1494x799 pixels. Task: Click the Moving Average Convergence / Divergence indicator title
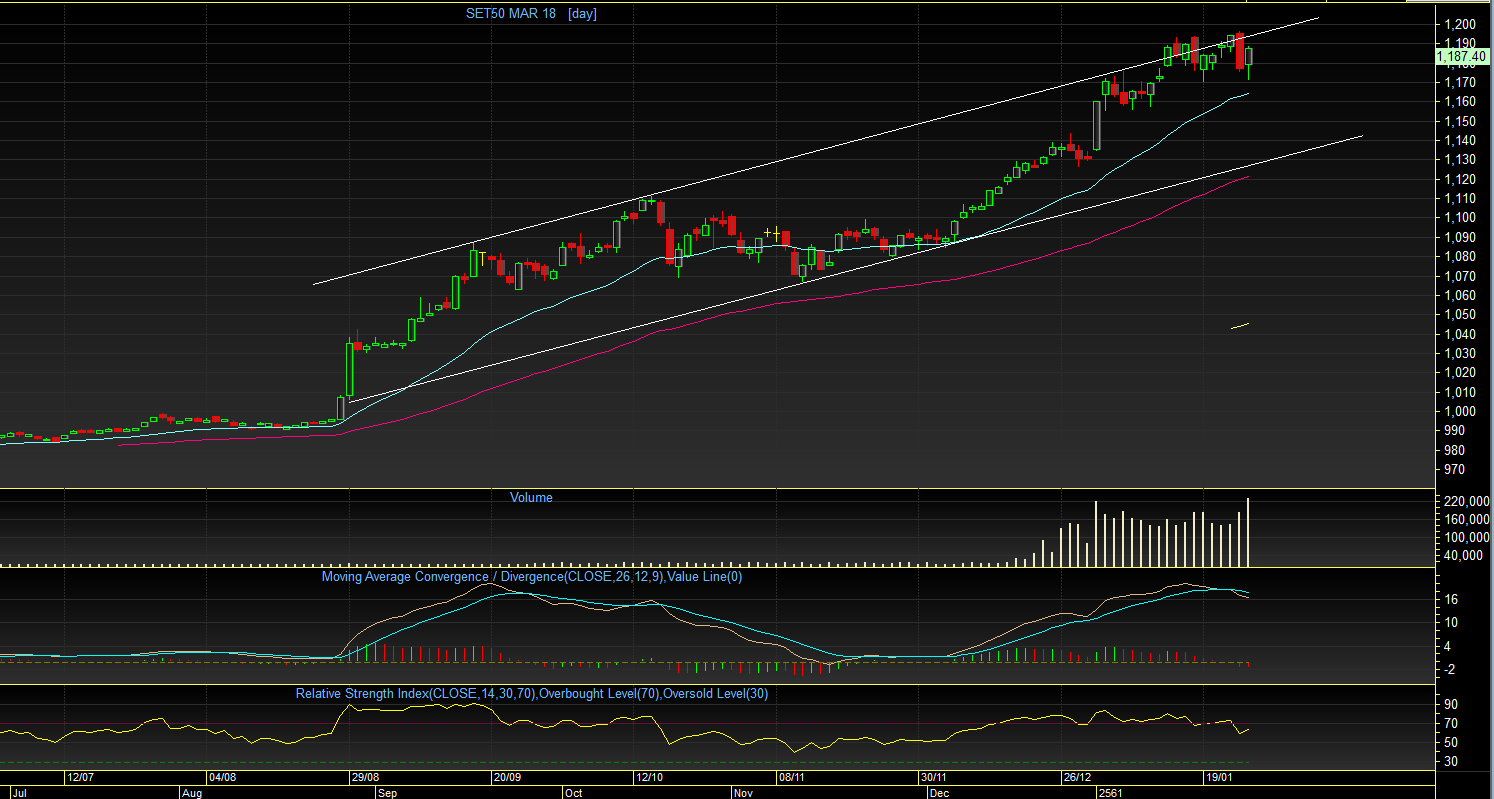[531, 576]
